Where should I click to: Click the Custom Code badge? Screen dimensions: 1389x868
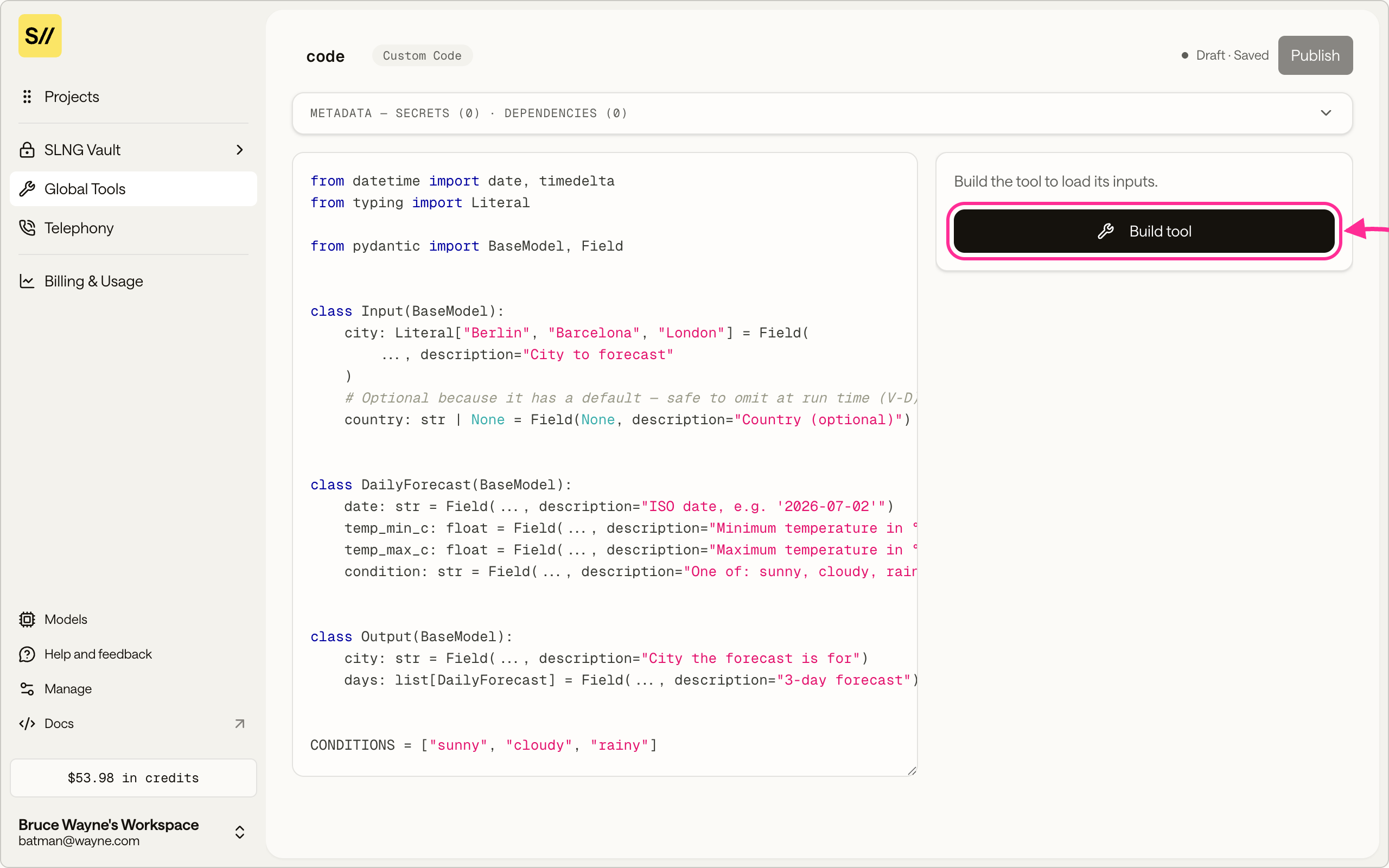coord(423,56)
